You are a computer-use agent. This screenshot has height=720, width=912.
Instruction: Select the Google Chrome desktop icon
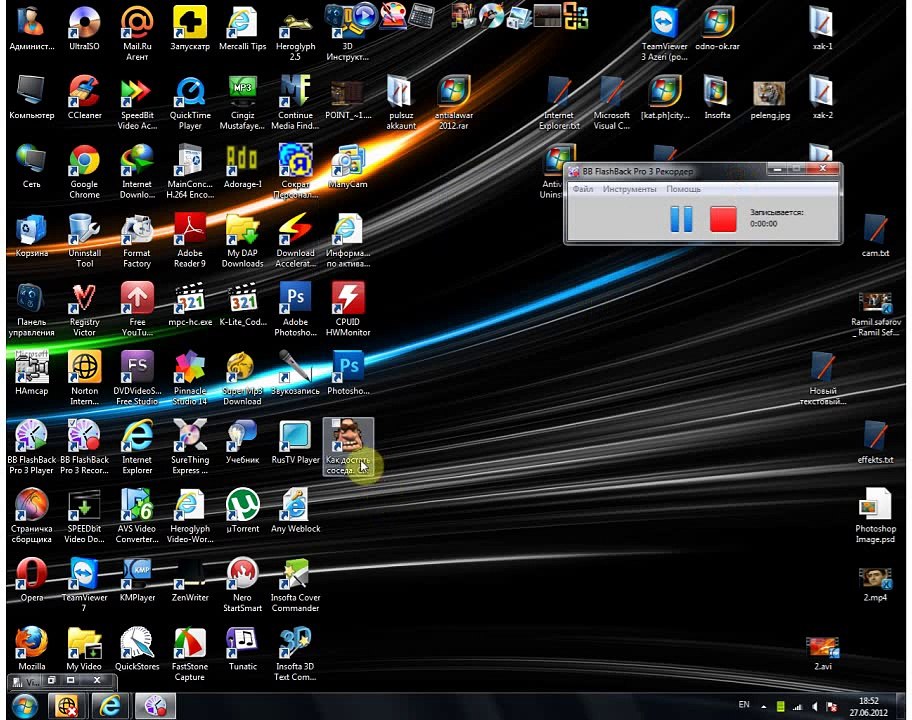tap(84, 172)
